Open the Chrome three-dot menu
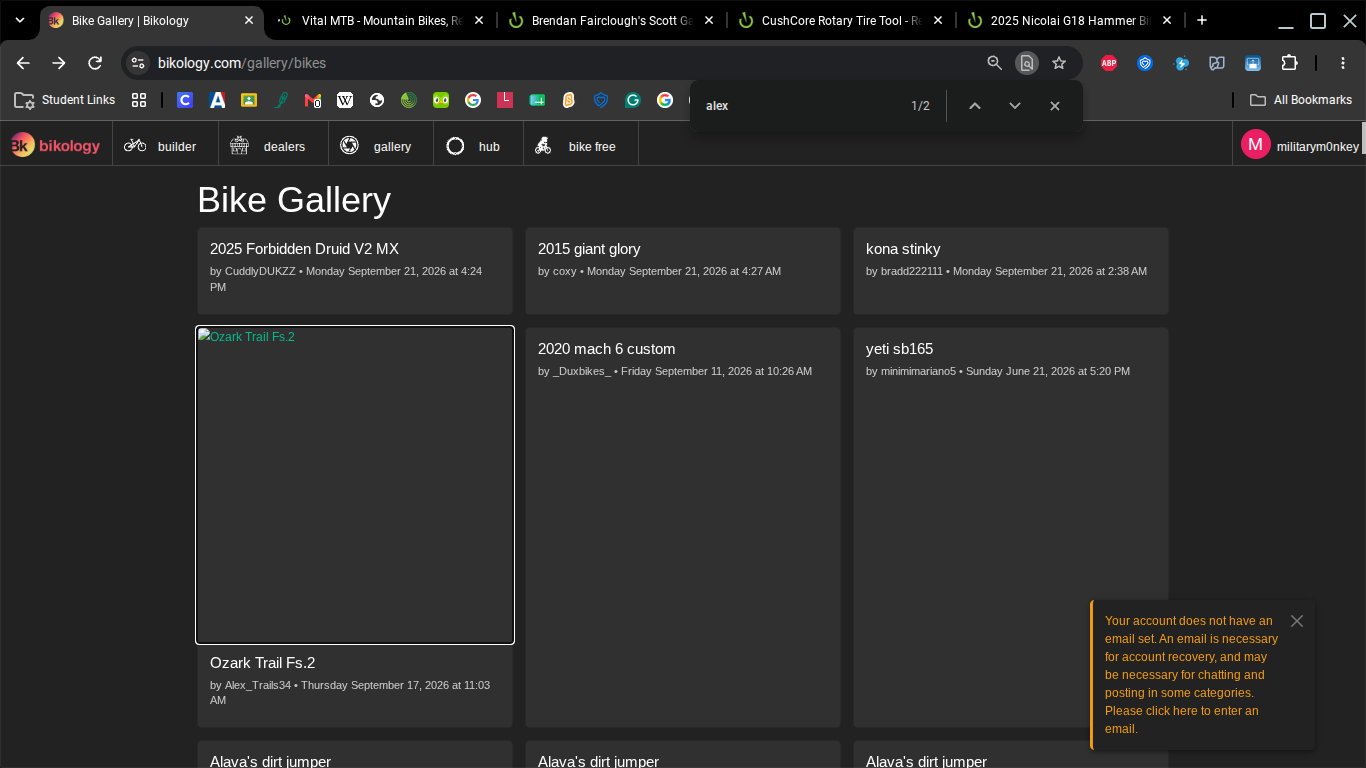The height and width of the screenshot is (768, 1366). 1343,63
